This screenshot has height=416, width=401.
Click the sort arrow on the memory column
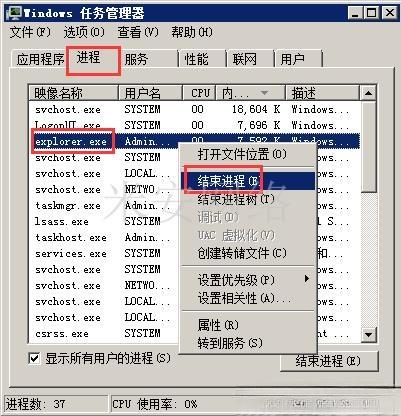point(264,93)
